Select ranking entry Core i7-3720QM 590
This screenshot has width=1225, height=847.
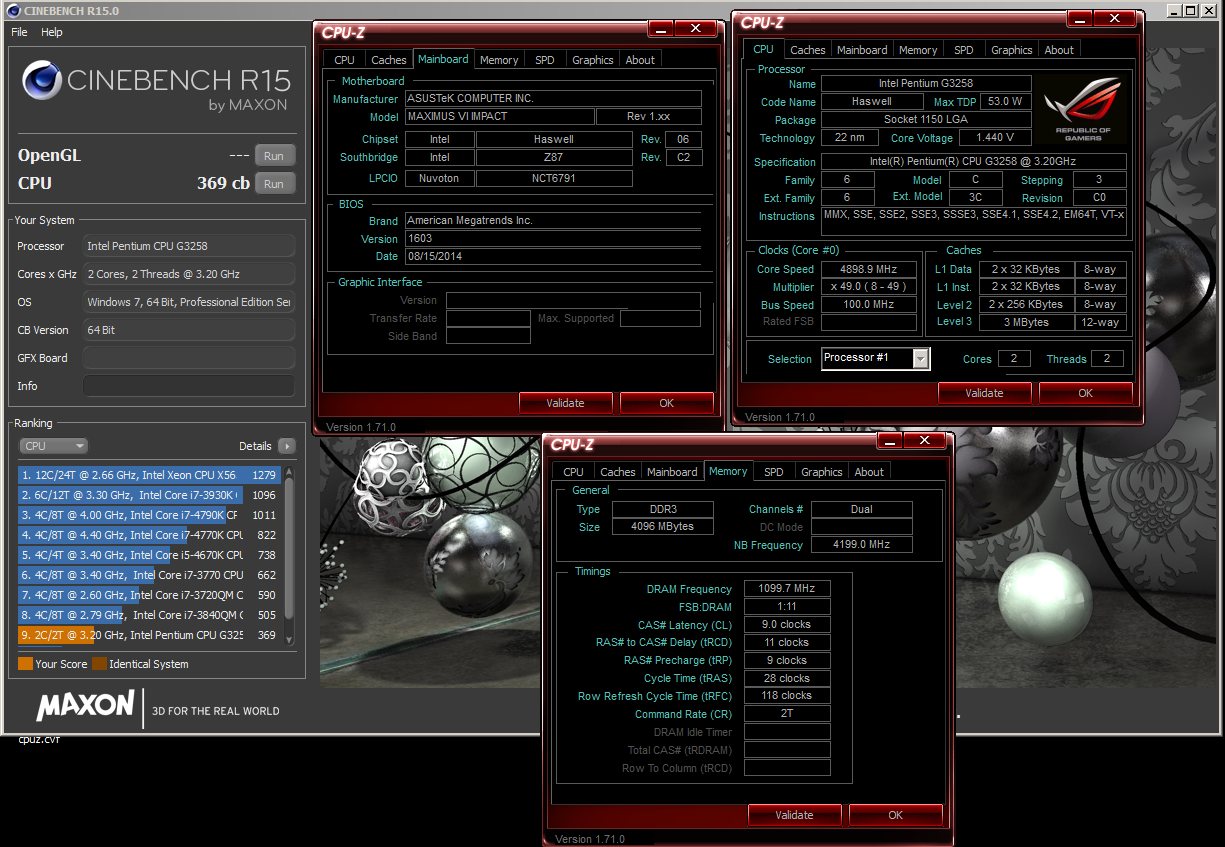(150, 595)
